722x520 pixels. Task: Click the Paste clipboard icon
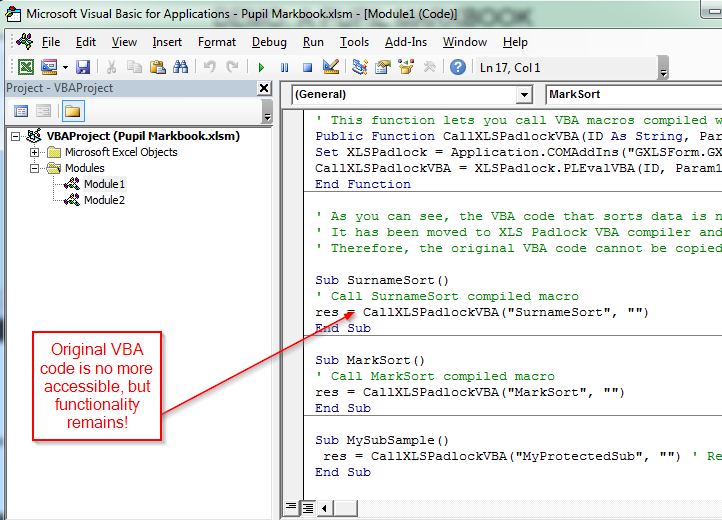click(x=157, y=67)
